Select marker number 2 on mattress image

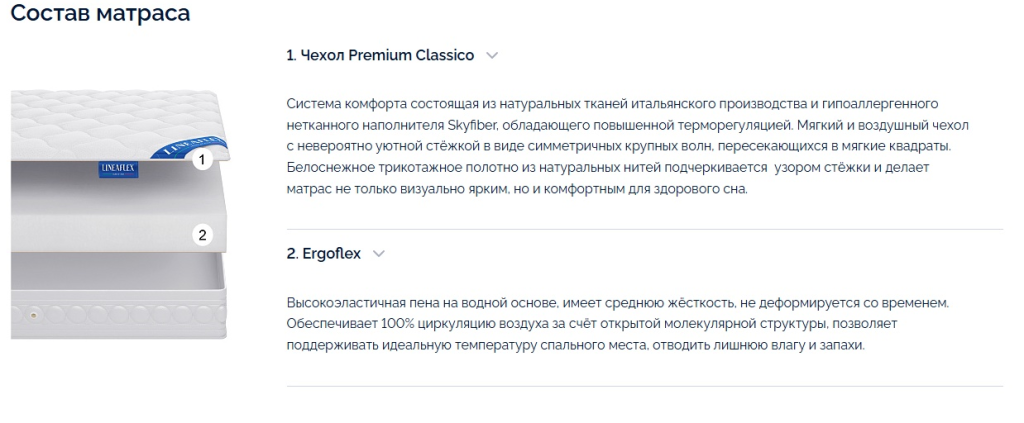[202, 235]
